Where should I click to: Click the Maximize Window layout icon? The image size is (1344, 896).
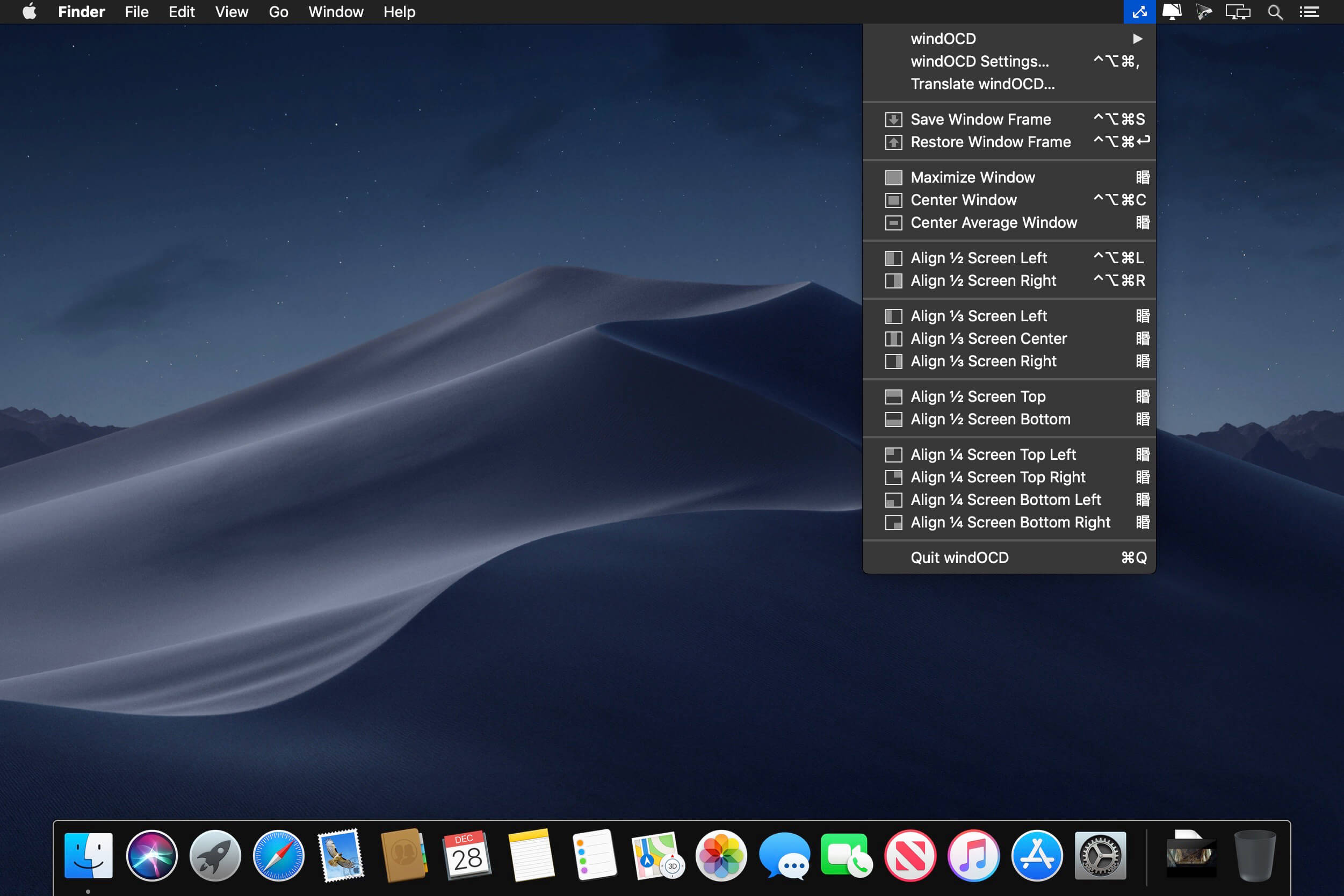[x=893, y=178]
